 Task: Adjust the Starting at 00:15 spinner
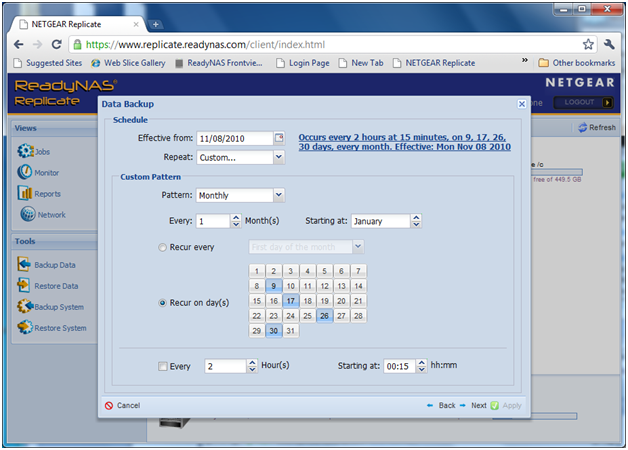pos(421,366)
